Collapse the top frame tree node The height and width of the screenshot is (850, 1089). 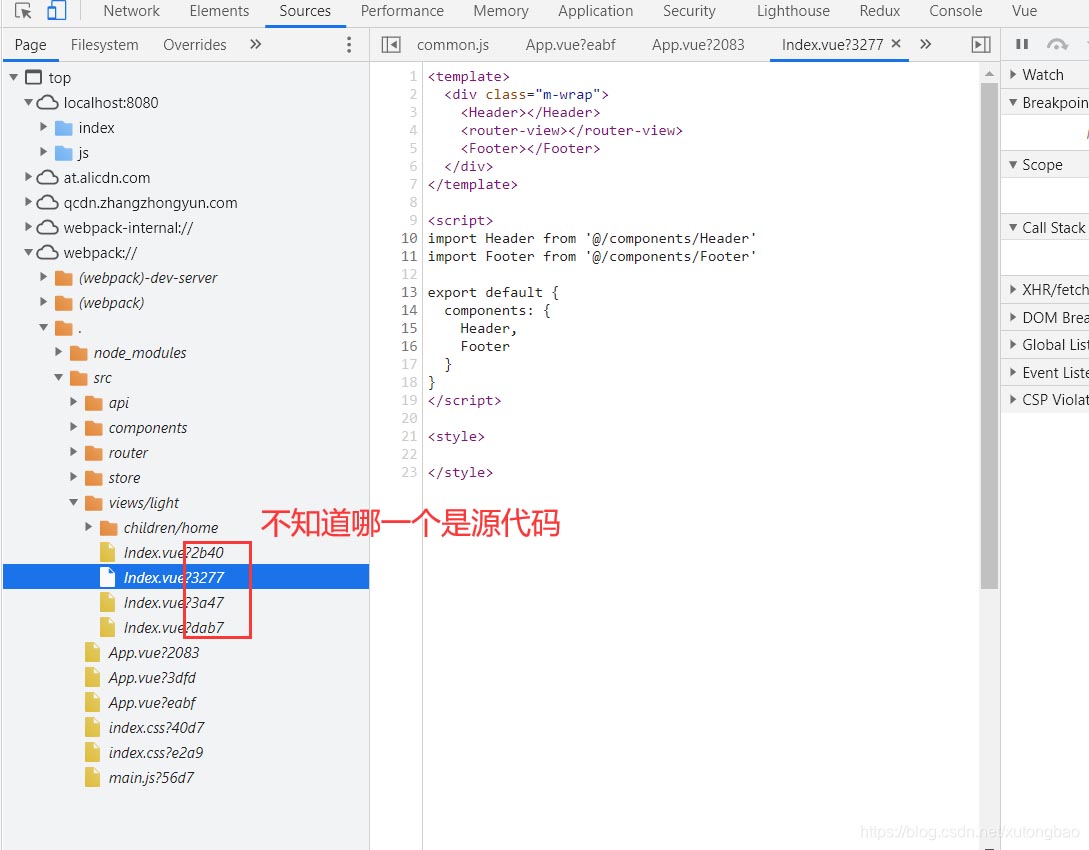[x=13, y=77]
